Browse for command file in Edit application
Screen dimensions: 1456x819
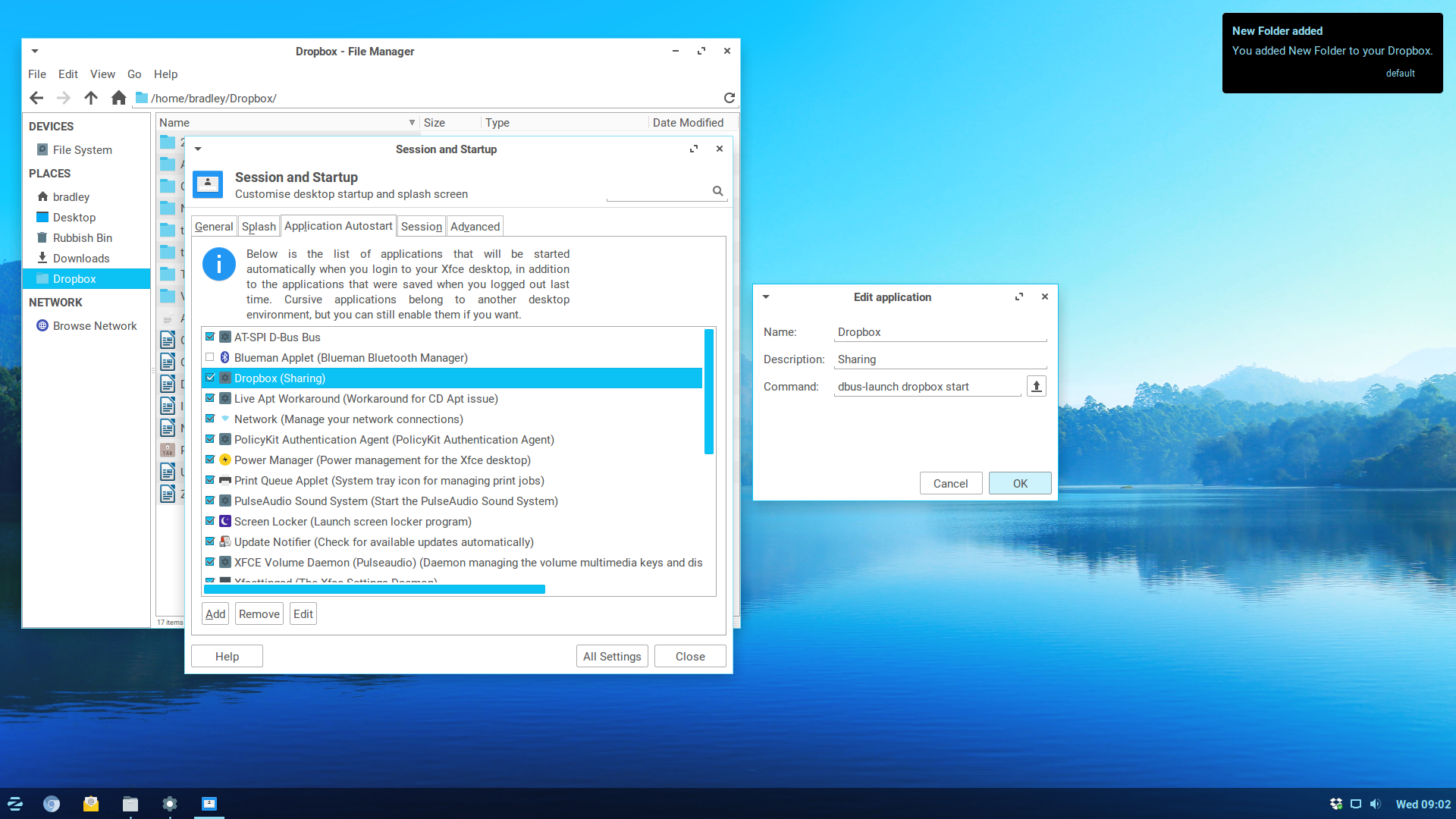[1037, 387]
